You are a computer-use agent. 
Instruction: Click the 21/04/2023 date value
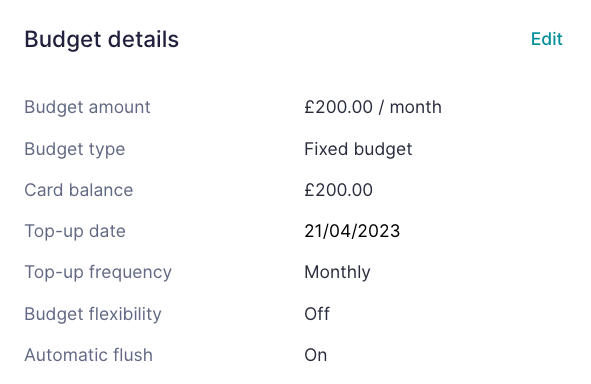(x=352, y=231)
